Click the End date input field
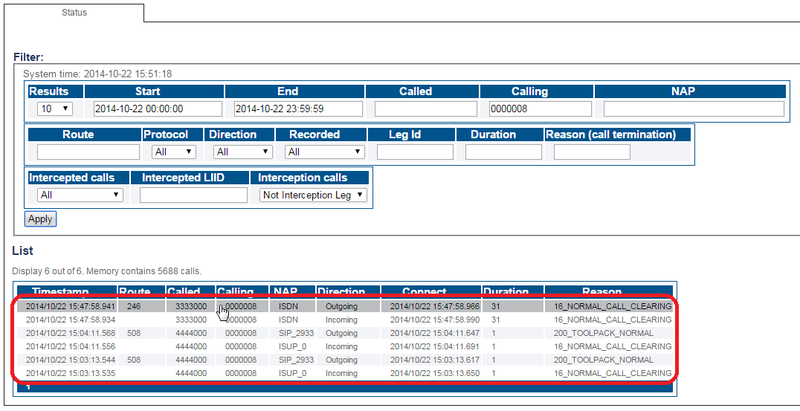The height and width of the screenshot is (411, 800). (297, 109)
